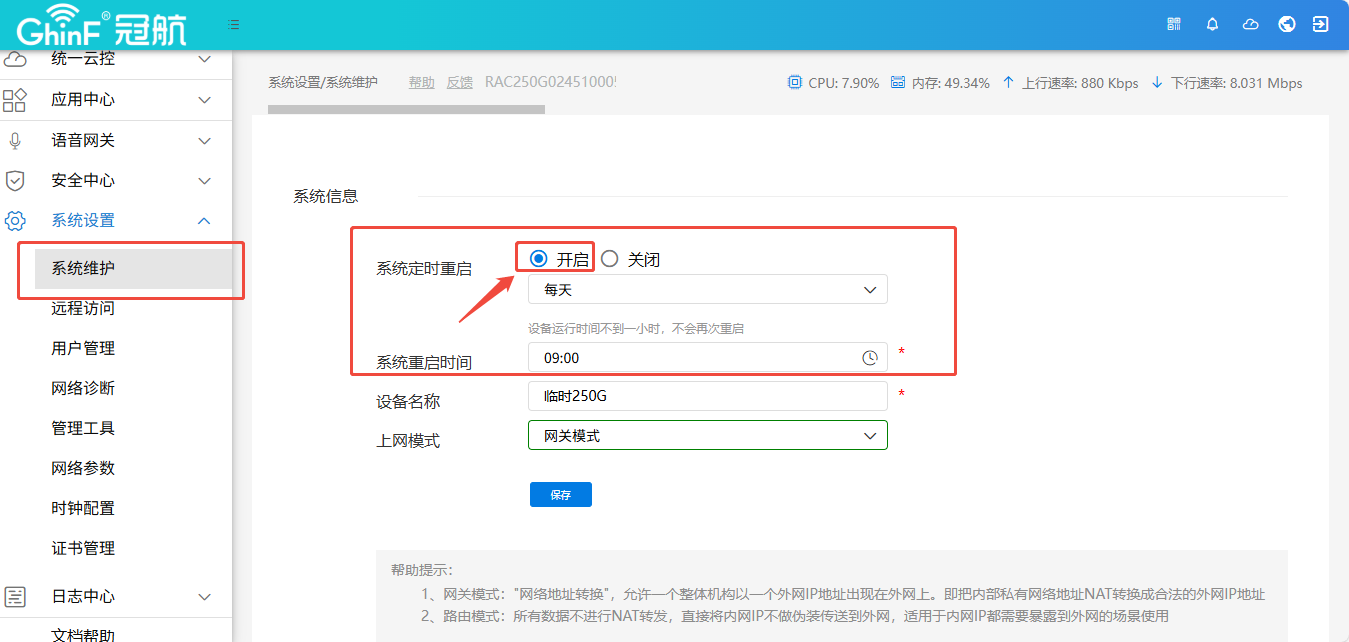This screenshot has width=1349, height=642.
Task: Click the horizontal scrollbar under breadcrumb
Action: (406, 109)
